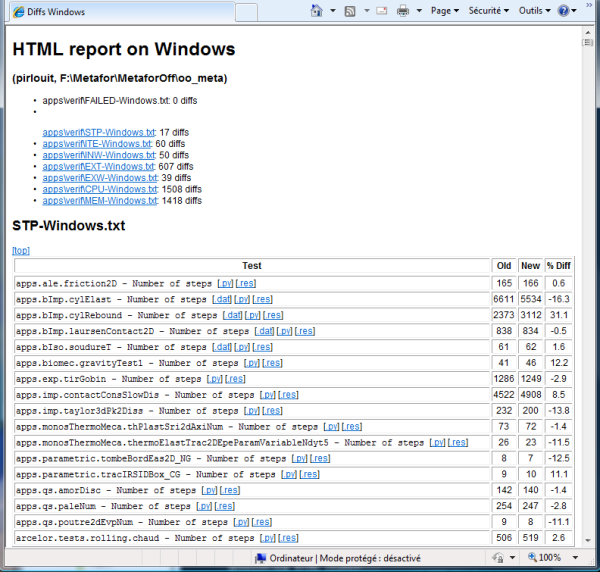This screenshot has width=600, height=572.
Task: Open the apps\verif\NW-Windows.txt link
Action: 99,155
